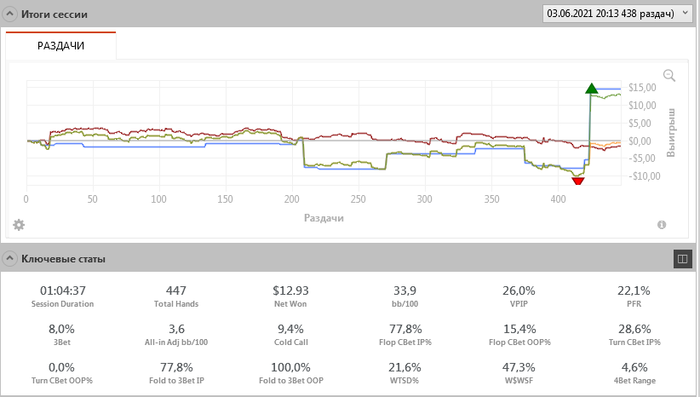The height and width of the screenshot is (397, 700).
Task: Open the session date dropdown
Action: coord(617,13)
